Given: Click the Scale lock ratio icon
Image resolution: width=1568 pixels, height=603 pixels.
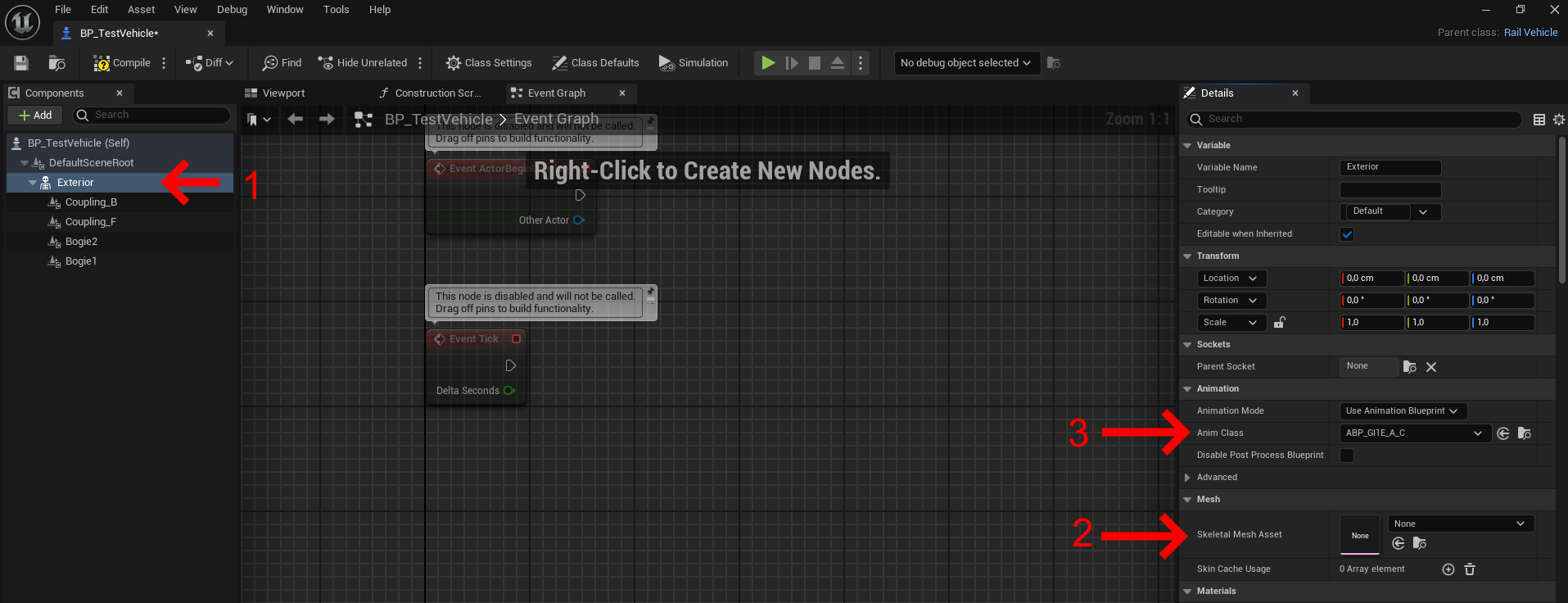Looking at the screenshot, I should (1279, 323).
